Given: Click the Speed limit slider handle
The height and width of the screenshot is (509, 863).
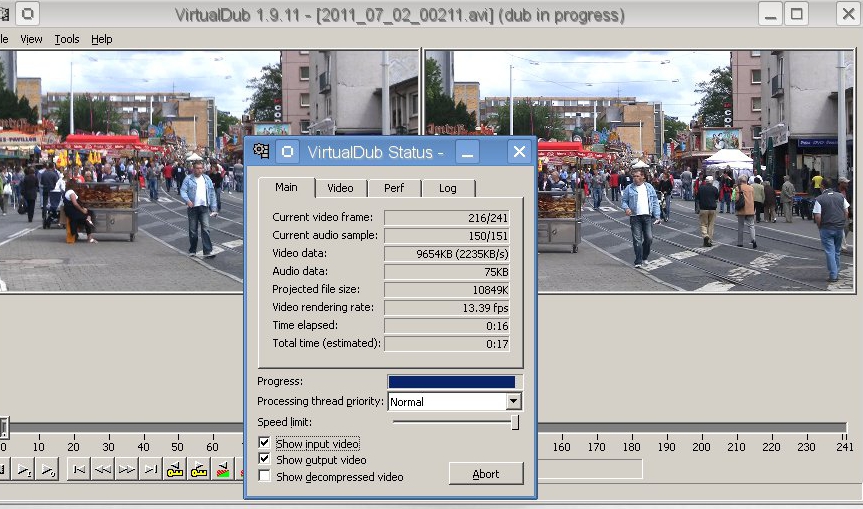Looking at the screenshot, I should tap(515, 422).
